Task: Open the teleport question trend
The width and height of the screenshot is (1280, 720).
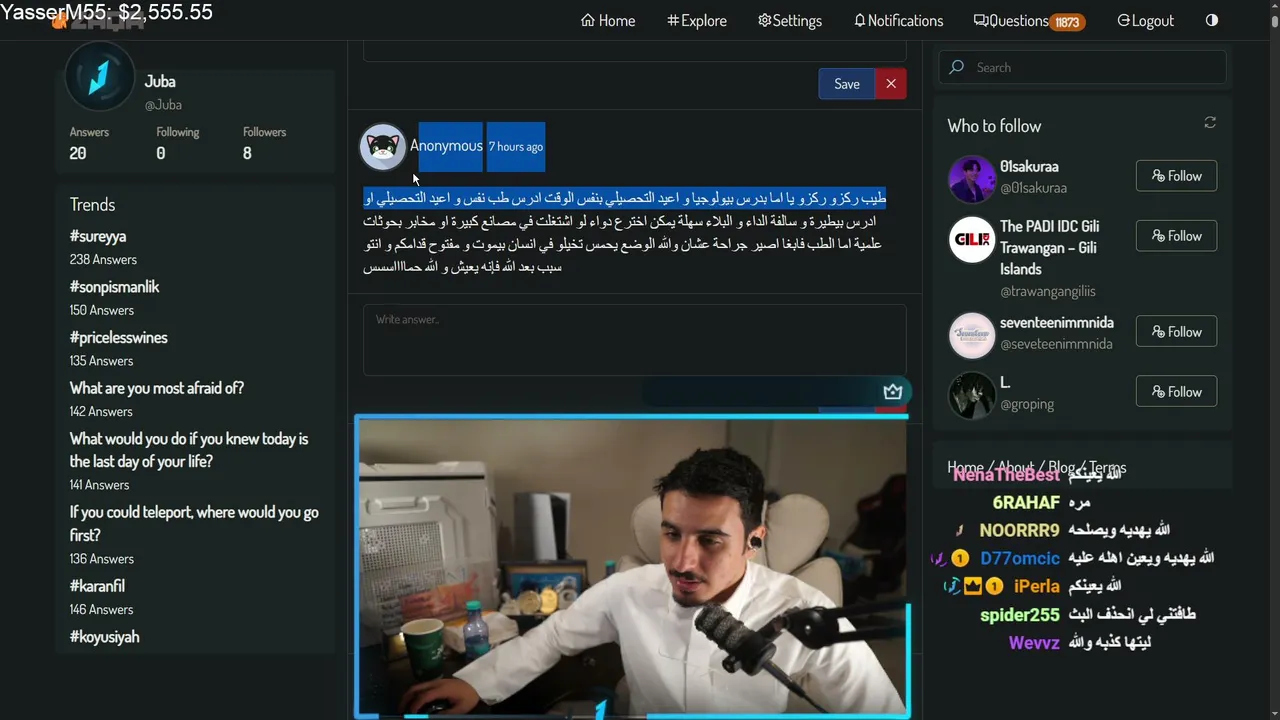Action: (x=194, y=523)
